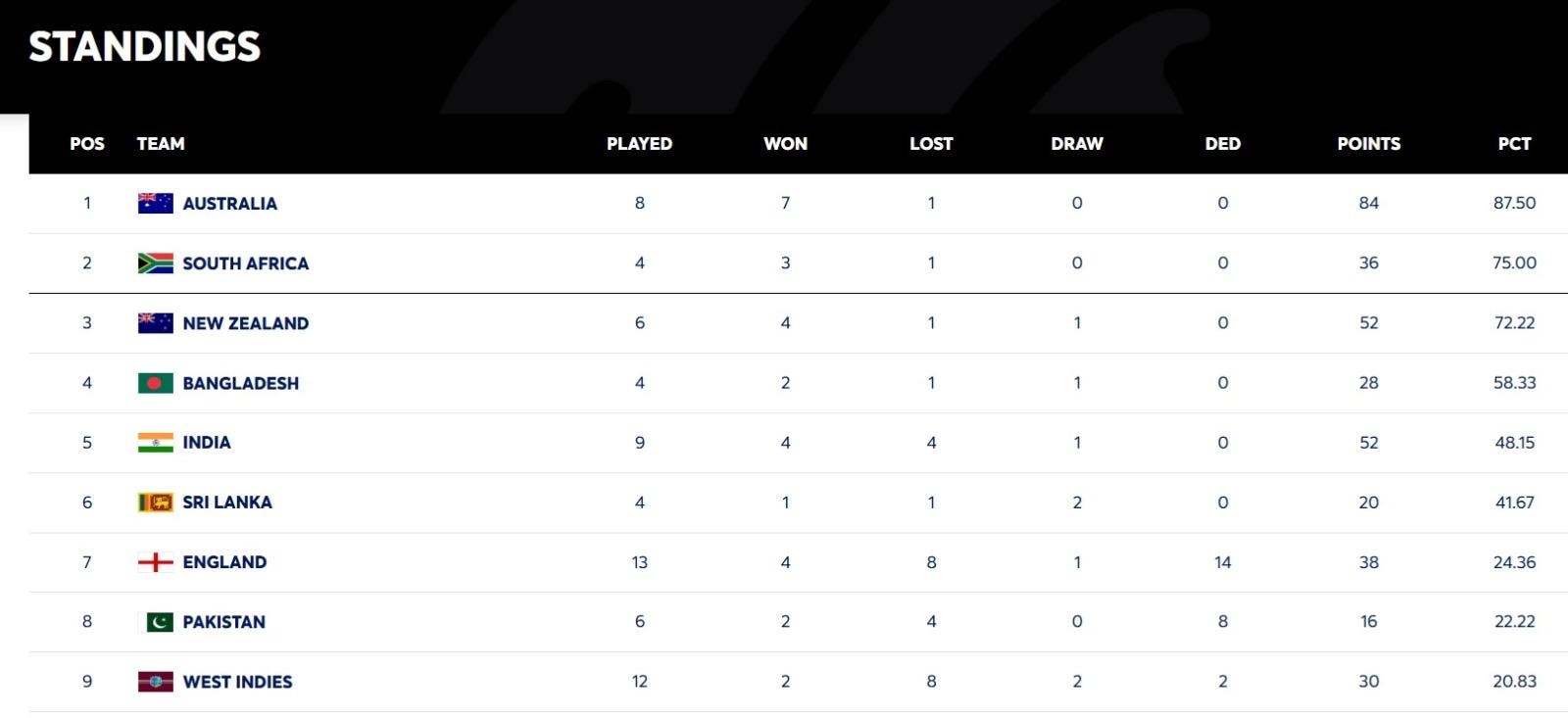The height and width of the screenshot is (718, 1568).
Task: Click the South Africa flag icon
Action: tap(156, 263)
